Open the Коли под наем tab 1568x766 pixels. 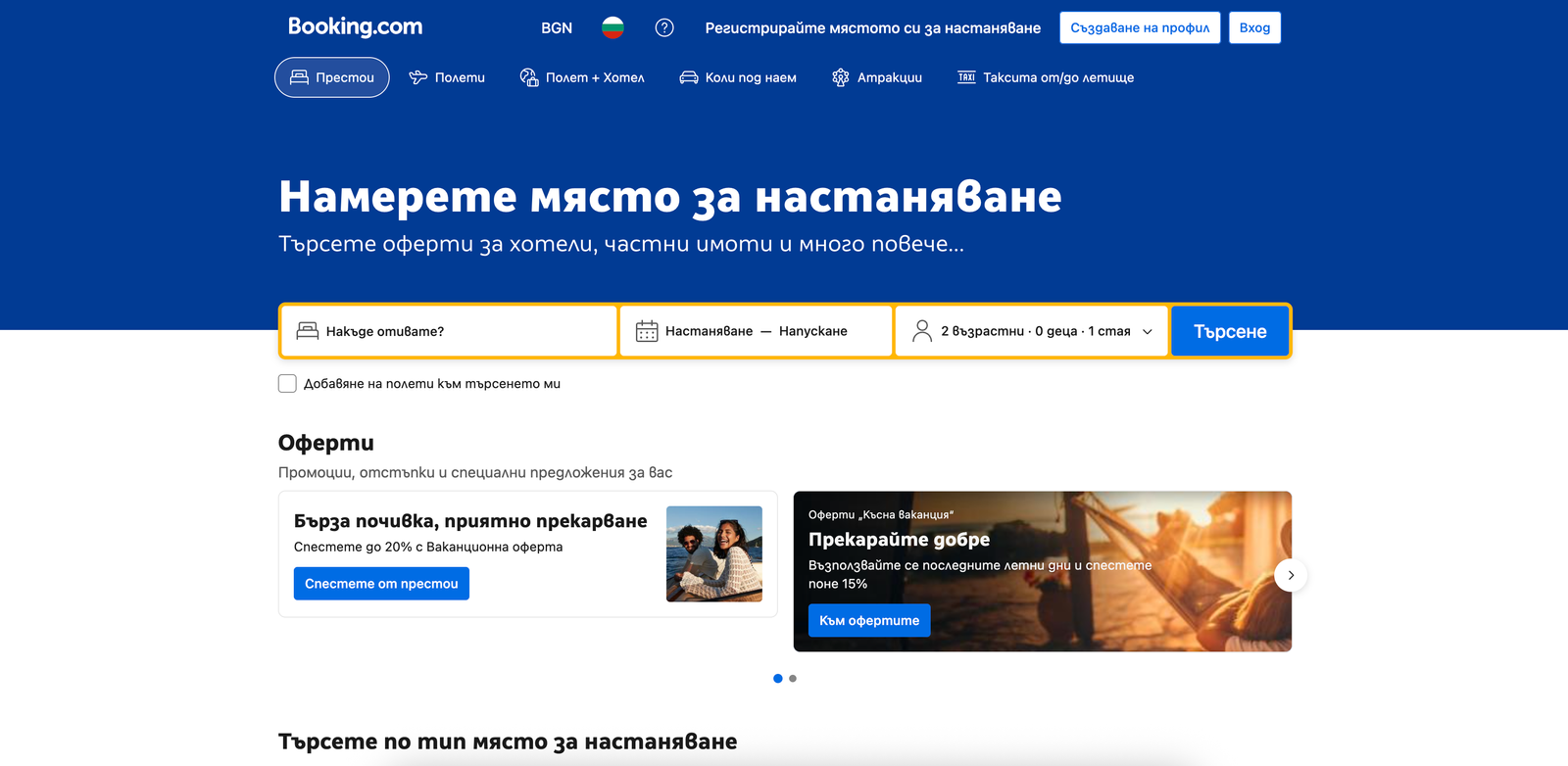tap(738, 77)
